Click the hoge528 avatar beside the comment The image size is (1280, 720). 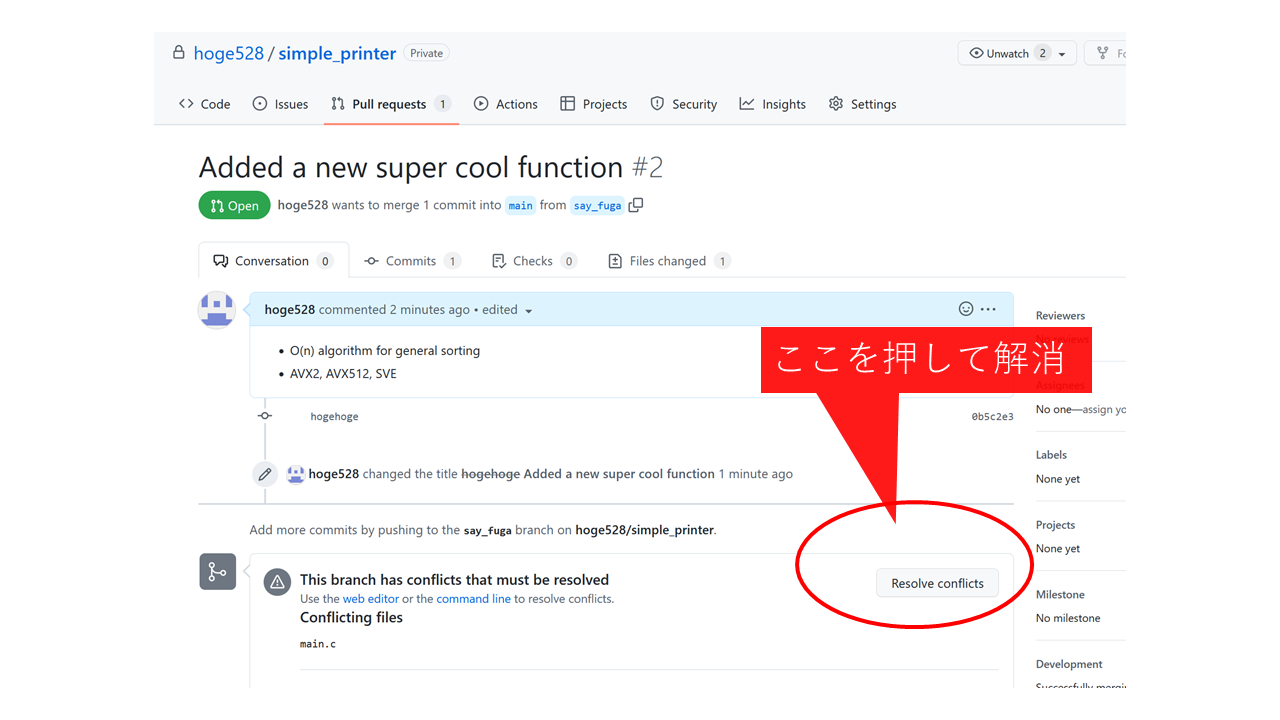217,310
